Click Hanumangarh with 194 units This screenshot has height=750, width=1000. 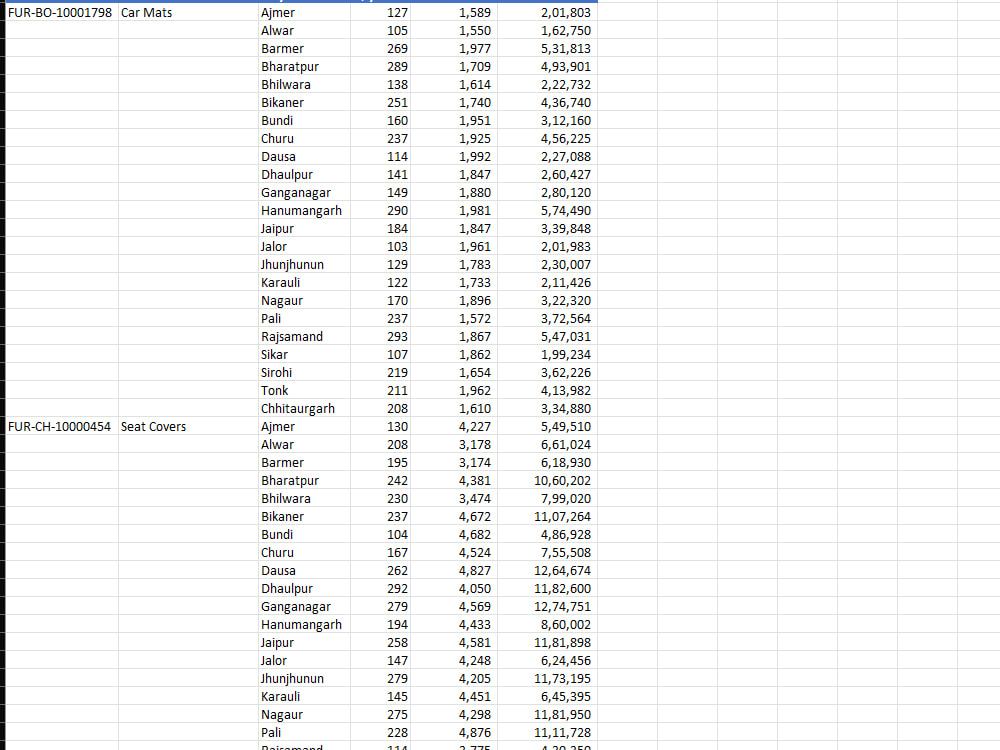tap(304, 625)
